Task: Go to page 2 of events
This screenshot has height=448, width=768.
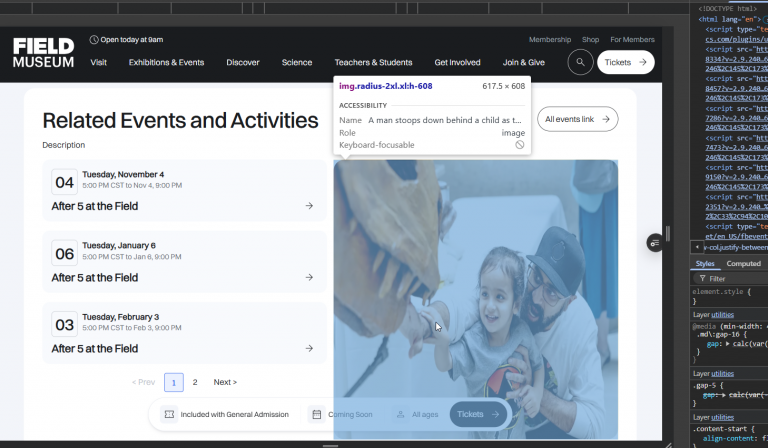Action: [195, 382]
